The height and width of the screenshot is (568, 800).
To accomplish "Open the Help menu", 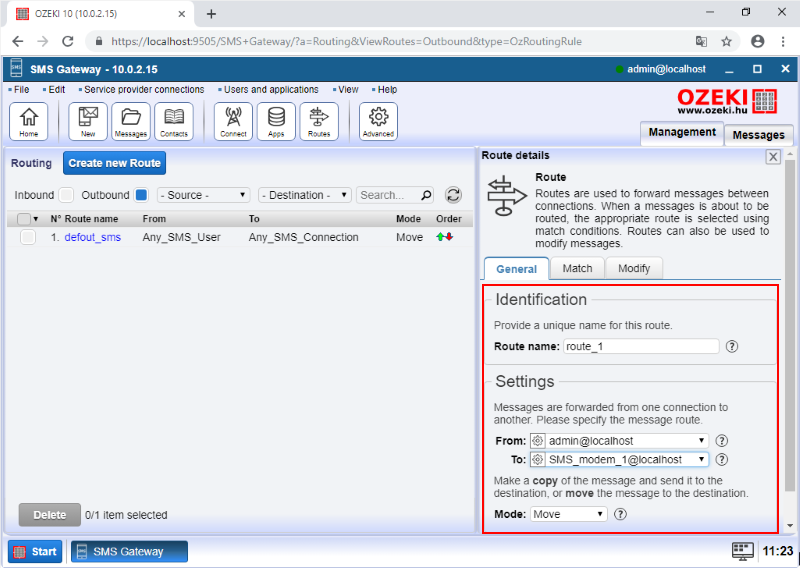I will (x=385, y=89).
